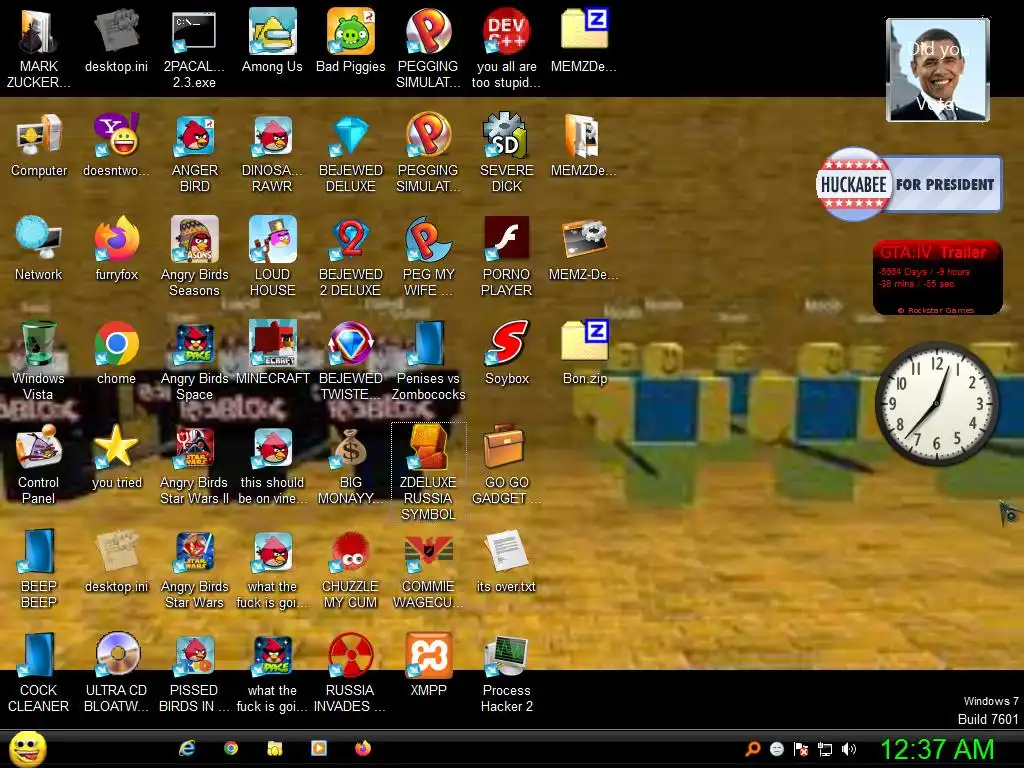Click the speaker volume tray icon
This screenshot has width=1024, height=768.
(x=849, y=749)
